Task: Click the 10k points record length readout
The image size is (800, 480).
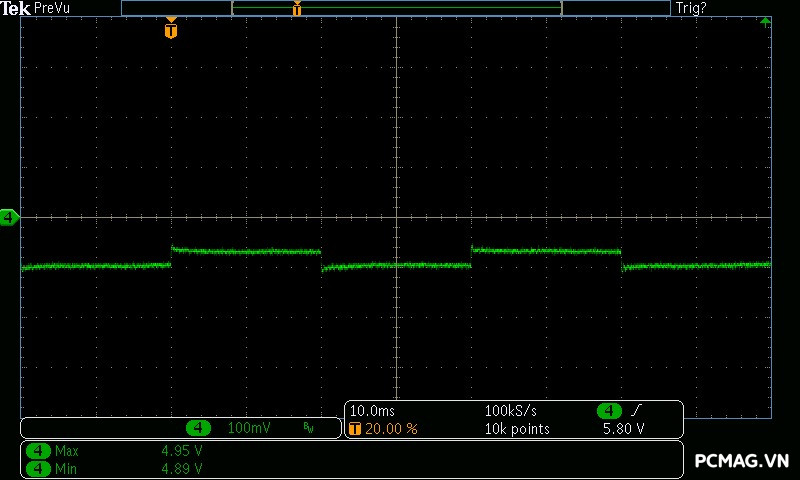Action: click(515, 429)
